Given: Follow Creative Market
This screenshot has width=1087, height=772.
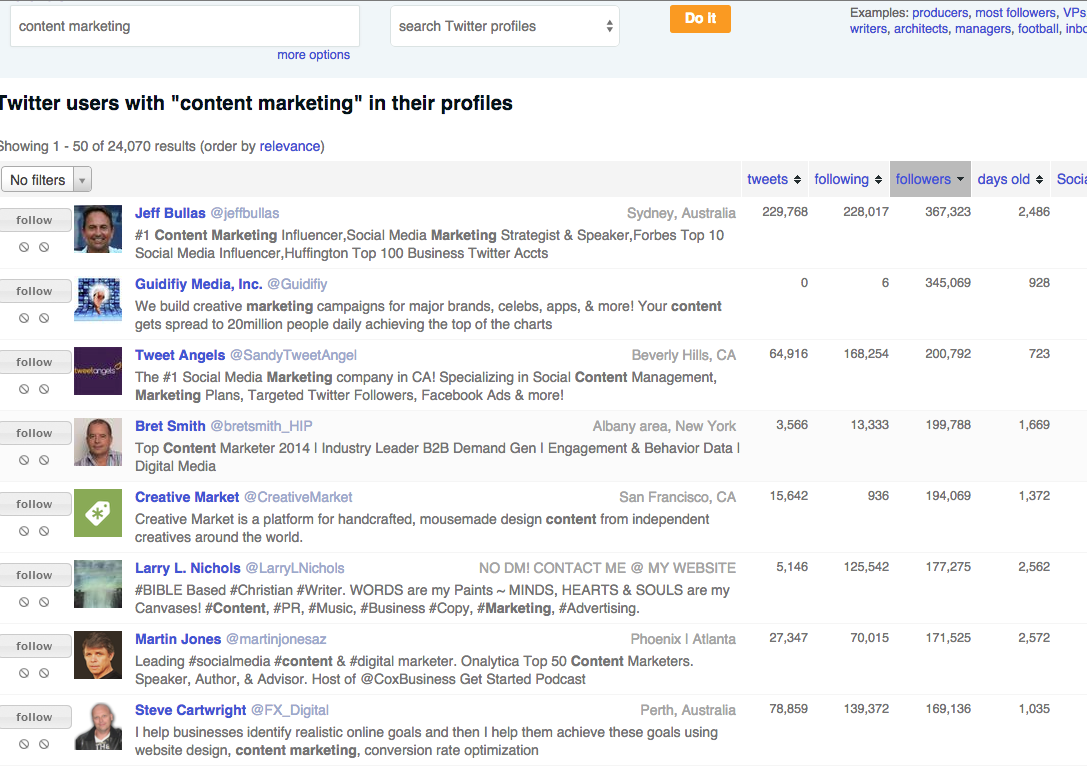Looking at the screenshot, I should pos(34,505).
